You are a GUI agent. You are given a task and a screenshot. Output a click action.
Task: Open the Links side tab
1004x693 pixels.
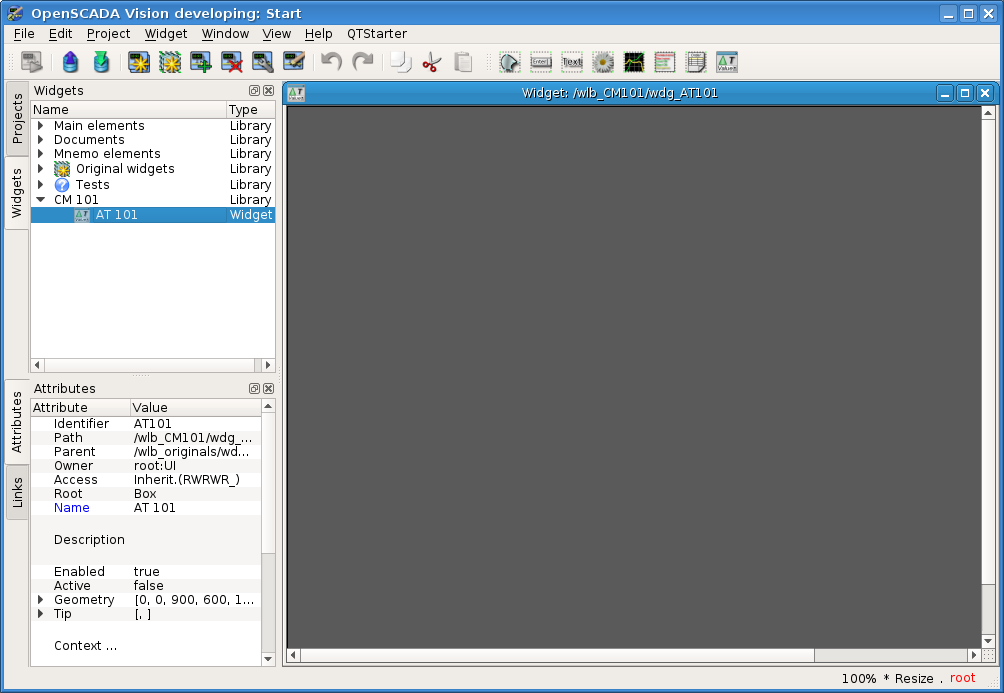(x=17, y=491)
